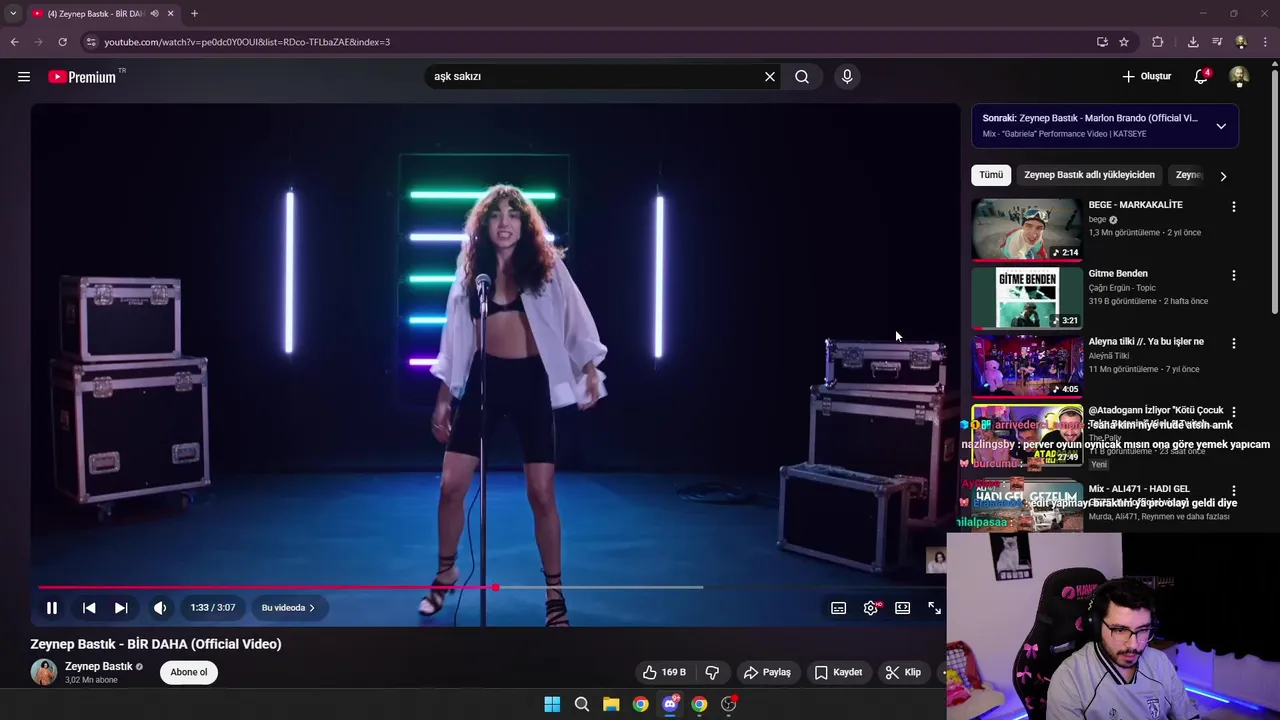Image resolution: width=1280 pixels, height=720 pixels.
Task: Enter fullscreen mode
Action: point(935,607)
